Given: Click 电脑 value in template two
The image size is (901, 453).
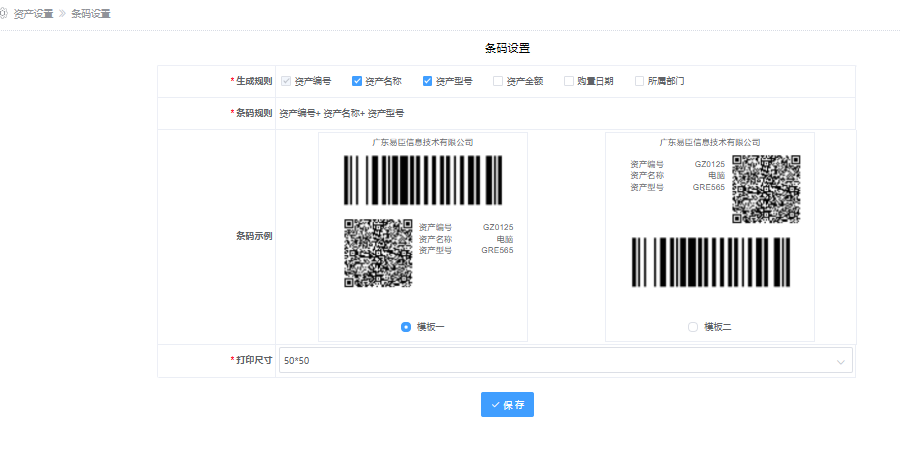Looking at the screenshot, I should (717, 175).
